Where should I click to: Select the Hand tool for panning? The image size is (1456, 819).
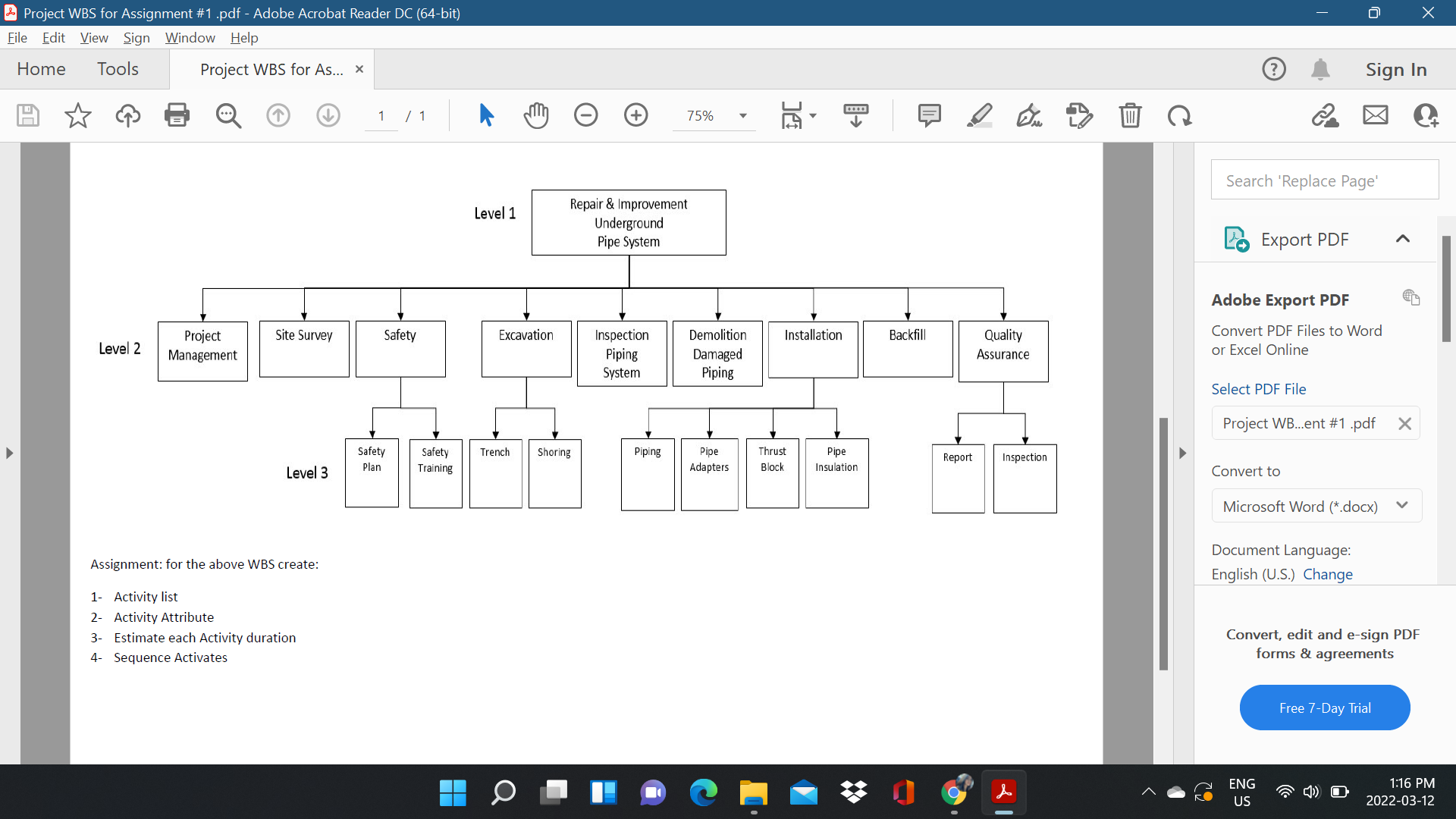click(536, 115)
